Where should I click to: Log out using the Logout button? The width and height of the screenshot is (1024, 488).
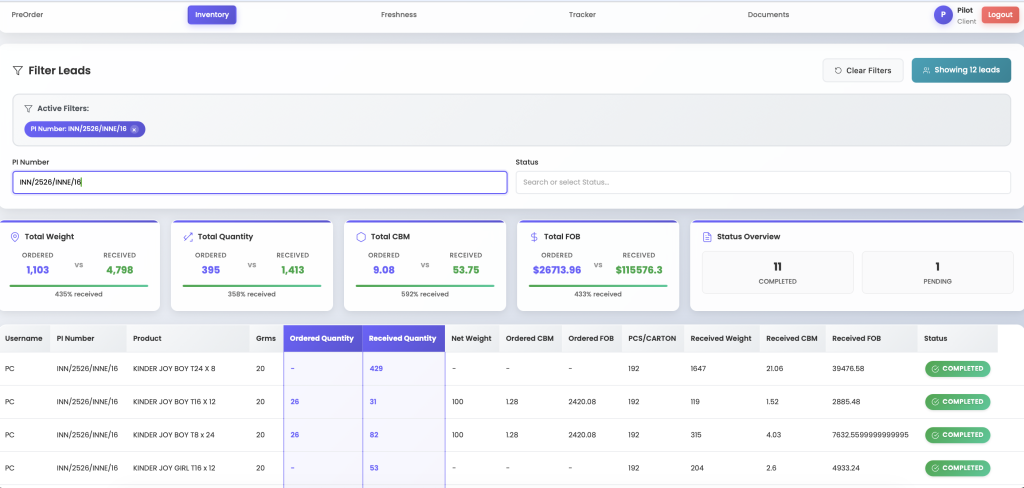point(998,15)
